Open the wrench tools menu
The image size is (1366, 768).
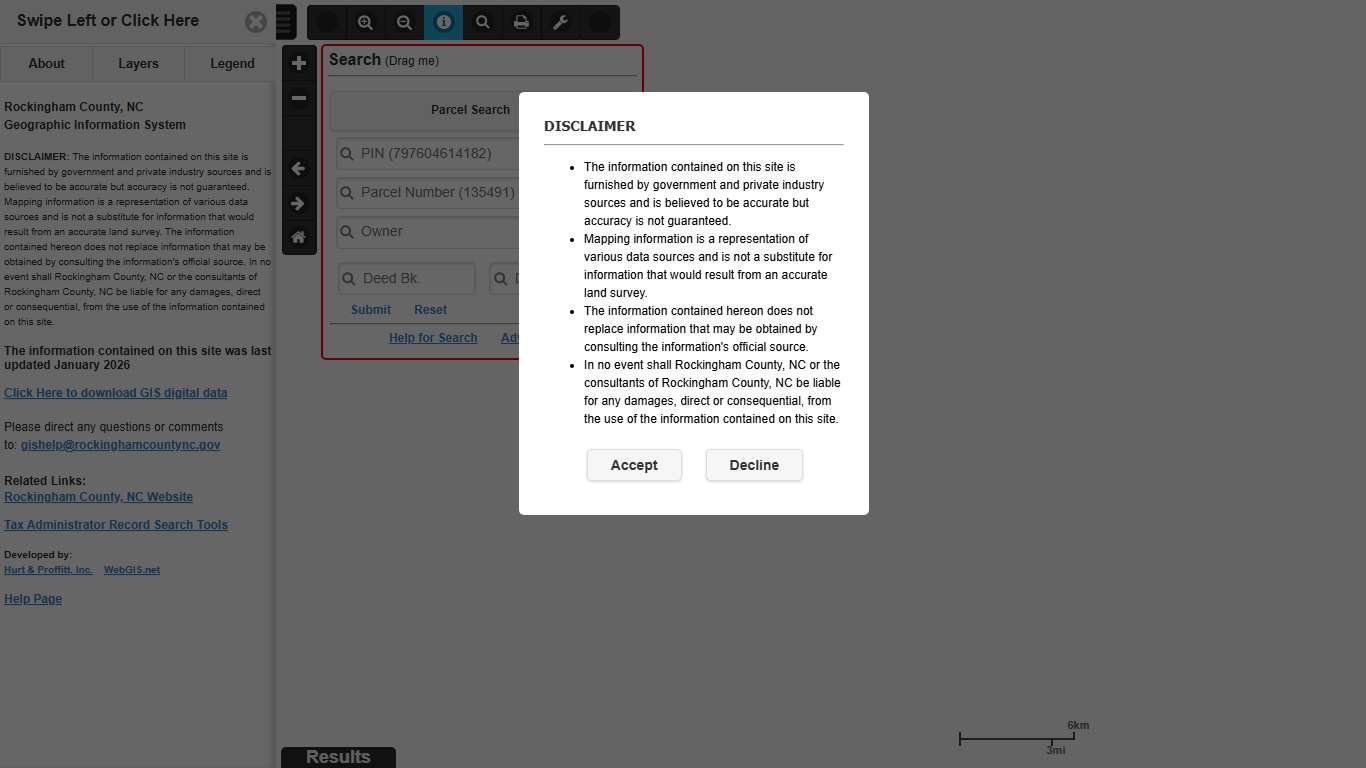pyautogui.click(x=560, y=22)
